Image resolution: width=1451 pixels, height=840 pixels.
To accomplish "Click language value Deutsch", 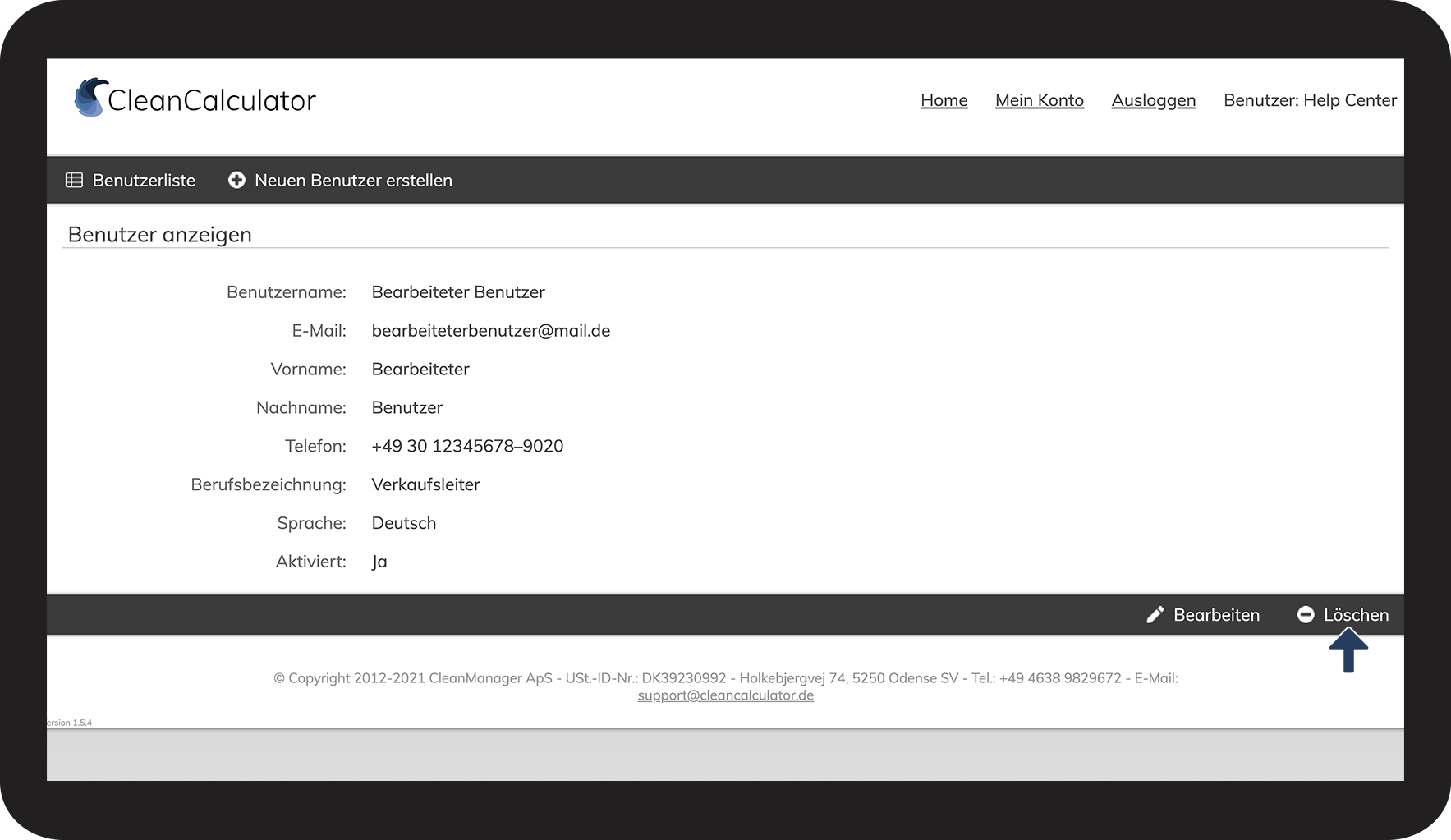I will tap(404, 523).
